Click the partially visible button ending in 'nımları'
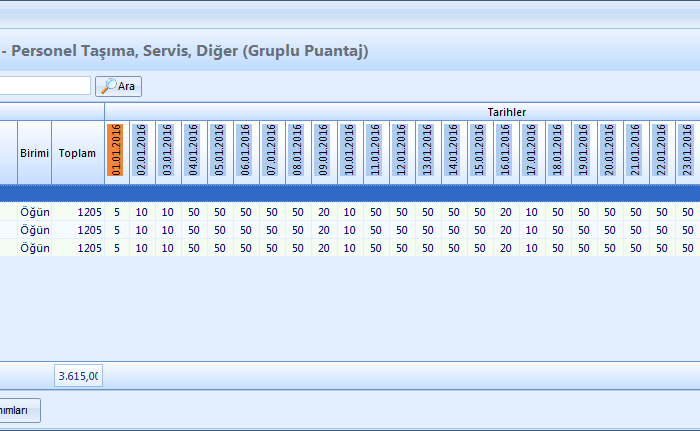Image resolution: width=700 pixels, height=431 pixels. pyautogui.click(x=20, y=410)
